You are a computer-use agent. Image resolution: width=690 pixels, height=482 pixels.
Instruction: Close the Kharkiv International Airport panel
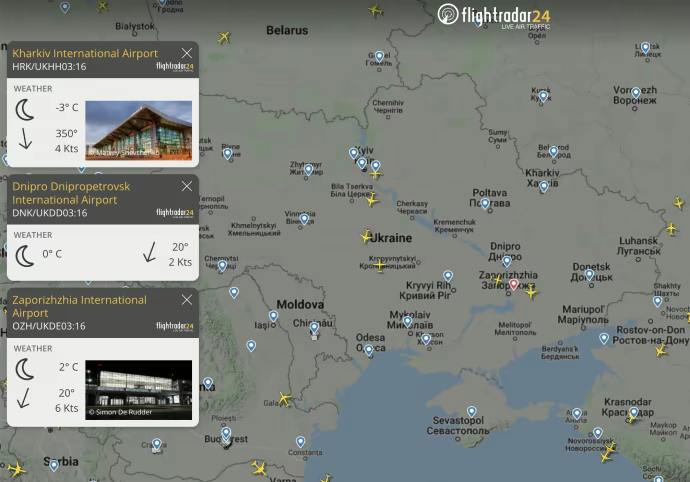pyautogui.click(x=187, y=53)
